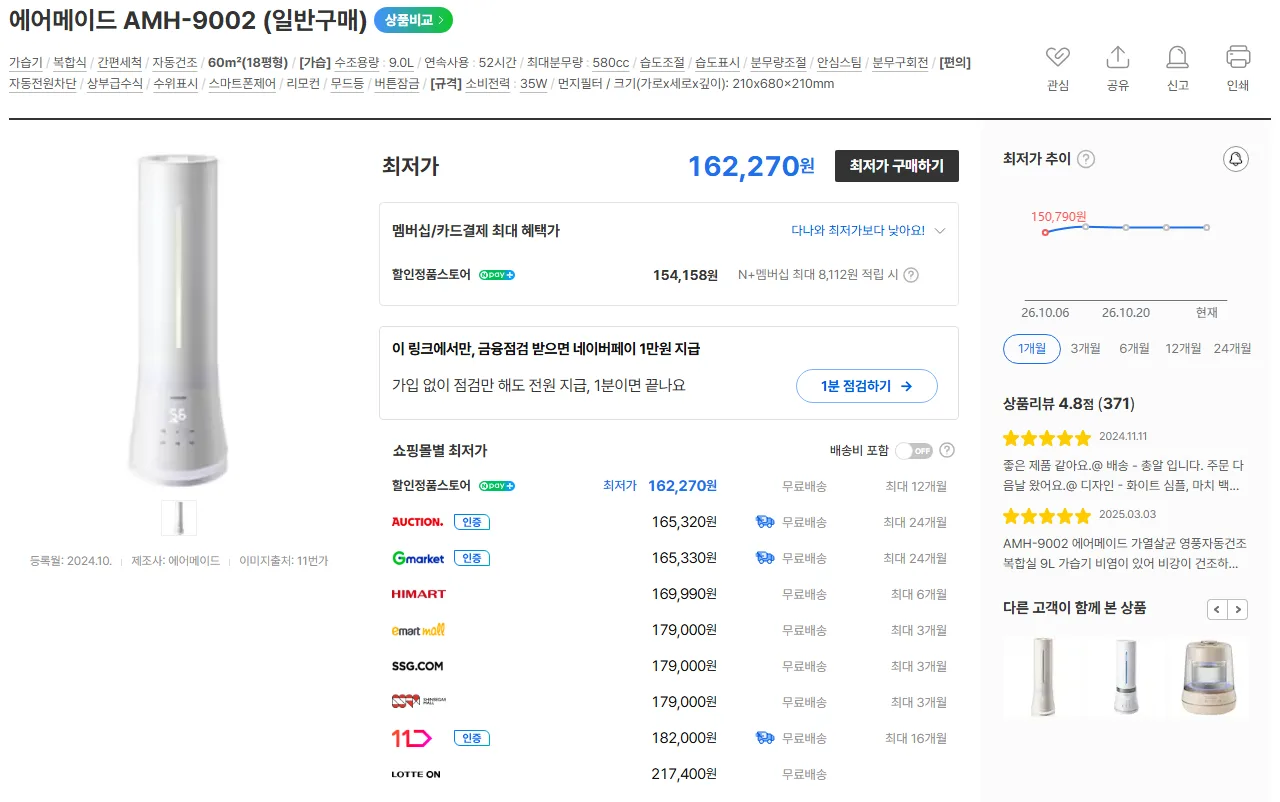Select 6개월 price trend tab

(1134, 349)
